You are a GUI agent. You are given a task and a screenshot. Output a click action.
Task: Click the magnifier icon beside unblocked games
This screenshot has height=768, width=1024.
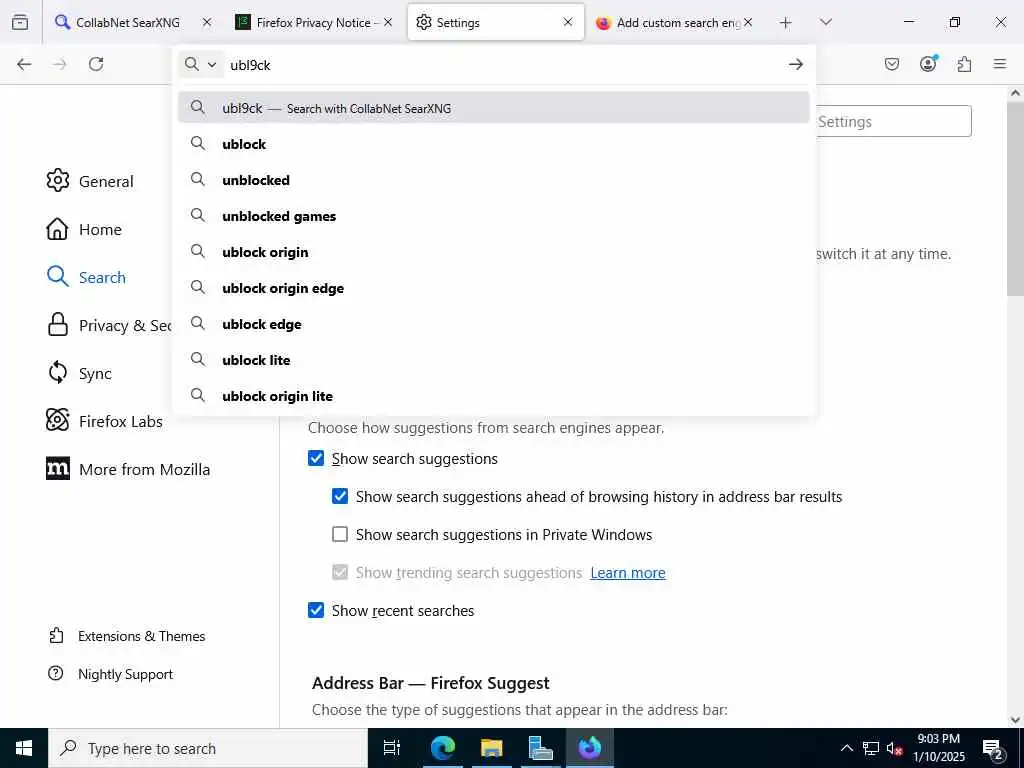197,215
